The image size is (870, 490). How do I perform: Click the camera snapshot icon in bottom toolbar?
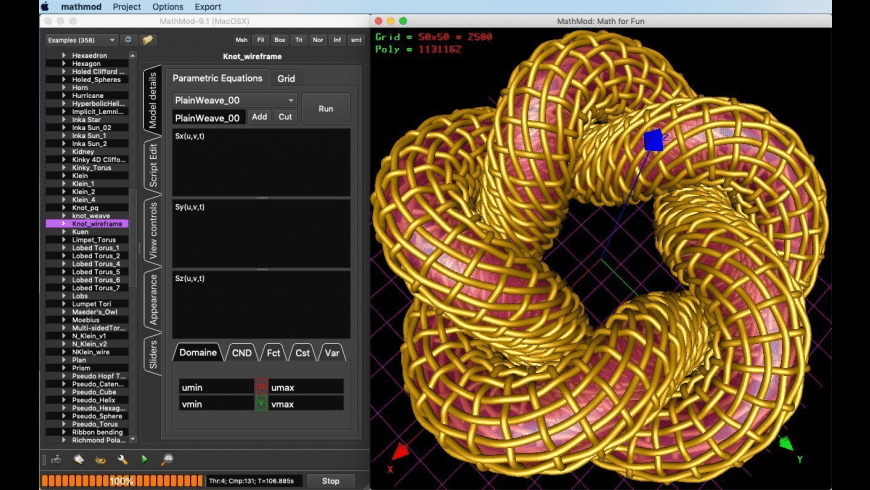(56, 459)
